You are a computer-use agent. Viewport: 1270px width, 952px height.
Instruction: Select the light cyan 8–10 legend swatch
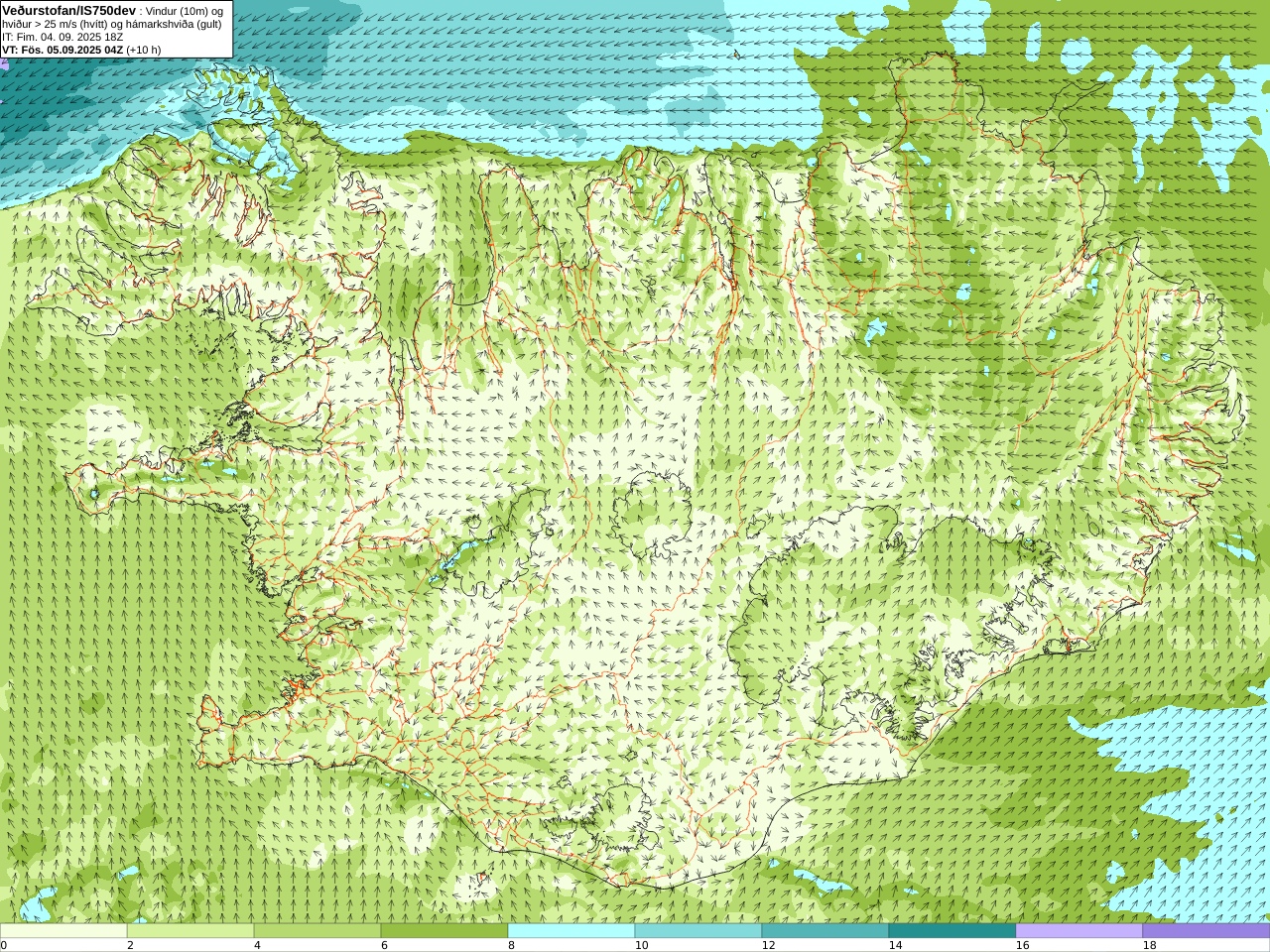pyautogui.click(x=571, y=931)
